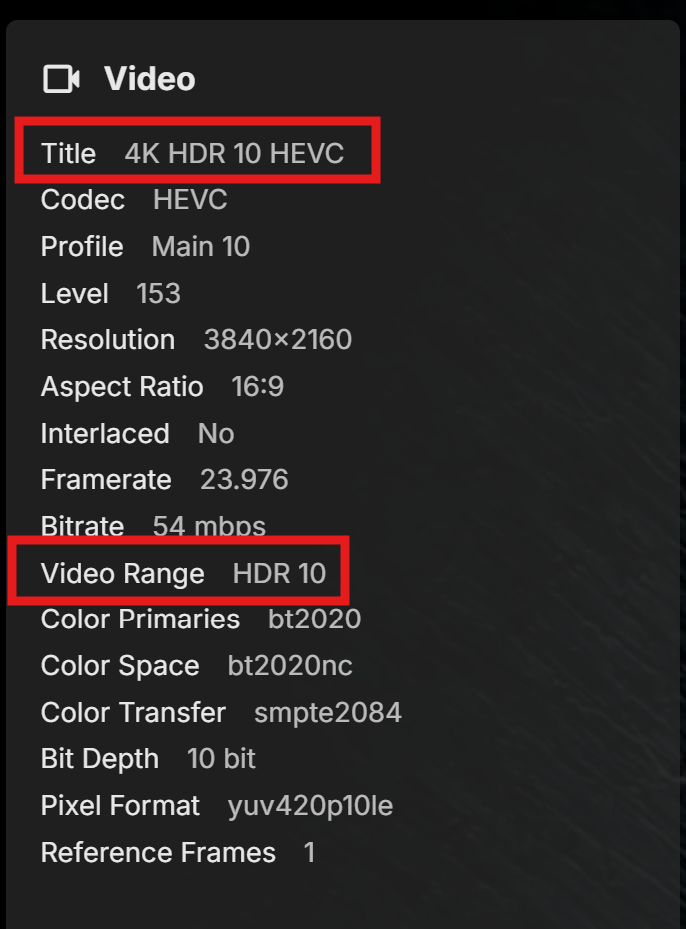Image resolution: width=686 pixels, height=929 pixels.
Task: Click the Title field label
Action: pyautogui.click(x=68, y=153)
